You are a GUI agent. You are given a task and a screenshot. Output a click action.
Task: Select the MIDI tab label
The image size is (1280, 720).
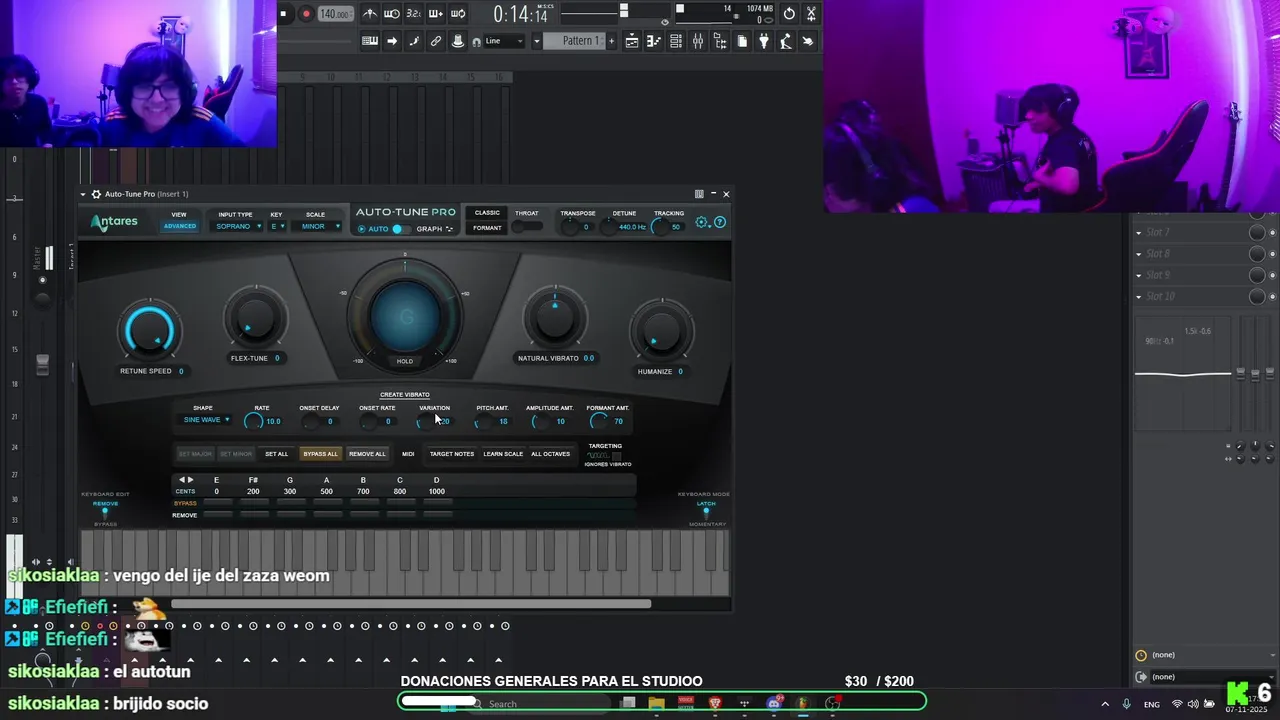(x=408, y=454)
